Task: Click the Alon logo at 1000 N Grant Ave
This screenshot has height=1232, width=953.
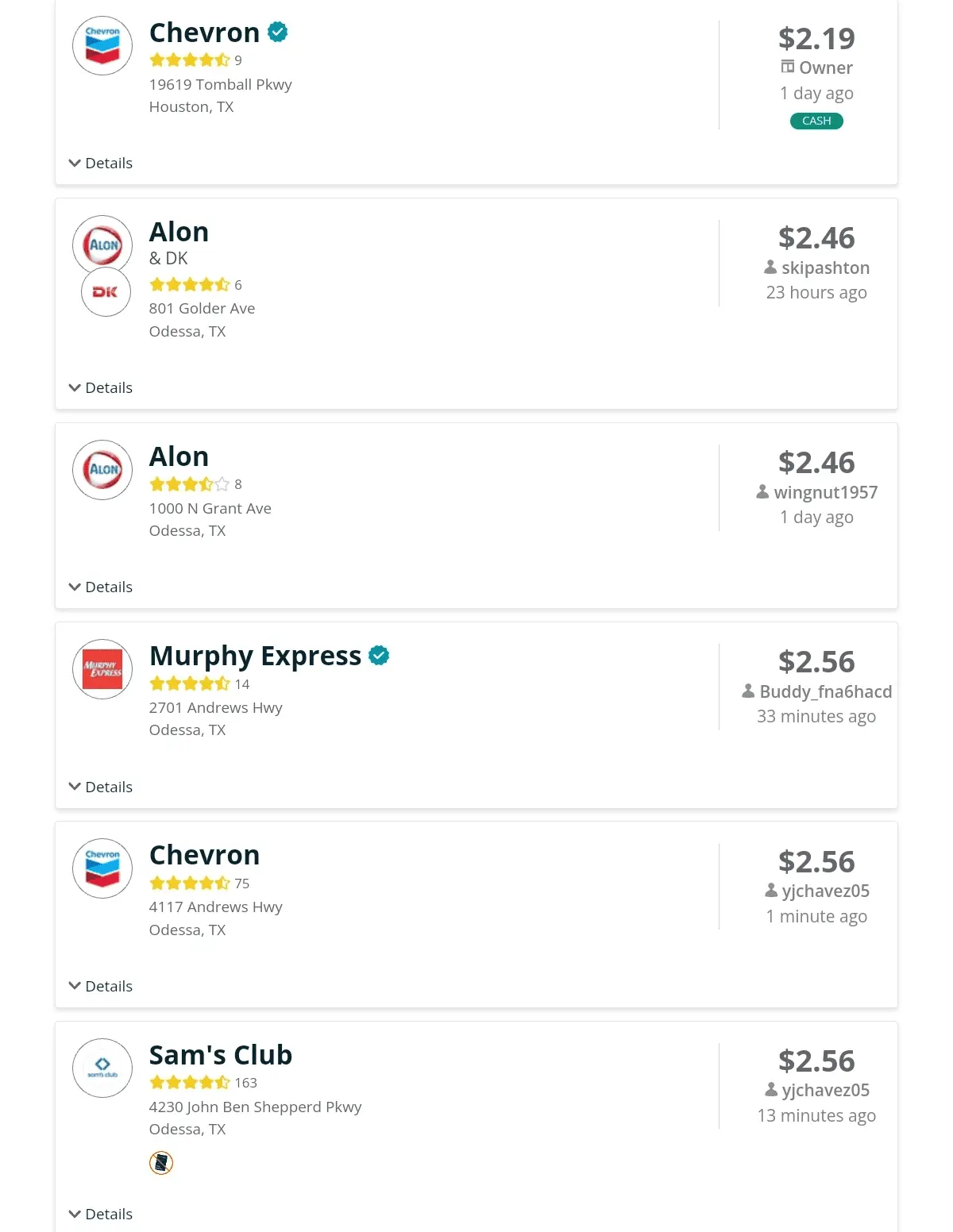Action: point(102,470)
